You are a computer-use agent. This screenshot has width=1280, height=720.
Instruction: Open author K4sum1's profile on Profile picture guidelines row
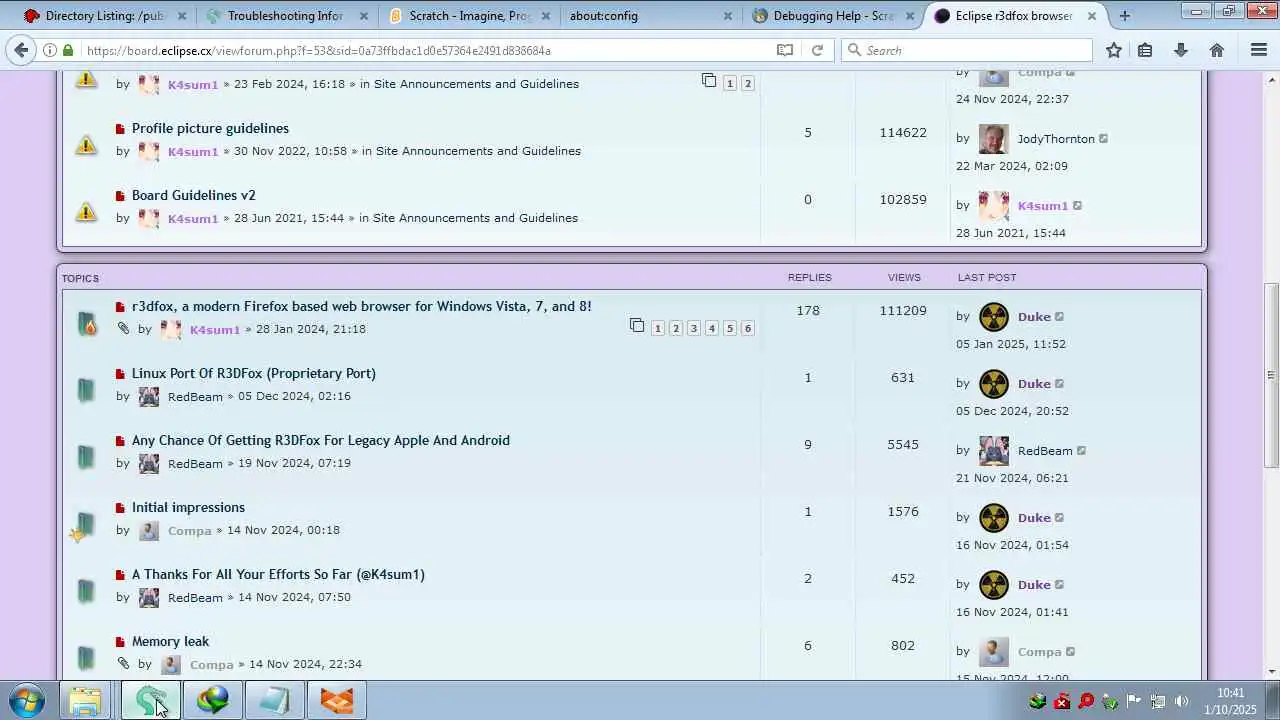193,152
